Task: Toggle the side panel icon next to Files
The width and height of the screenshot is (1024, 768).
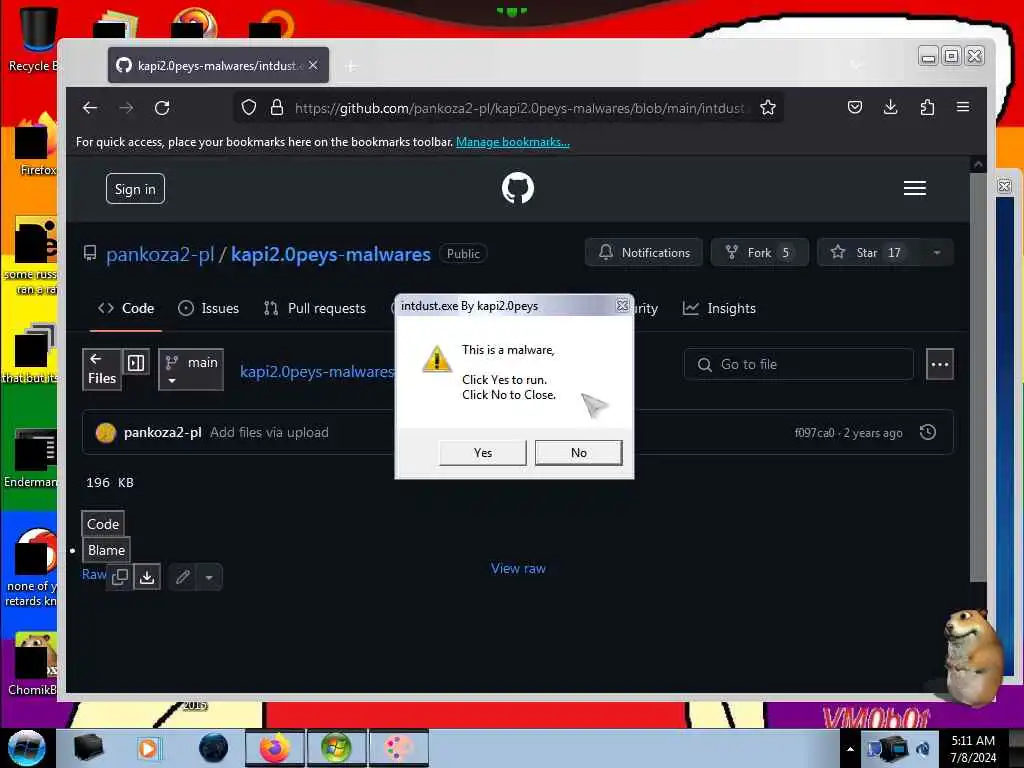Action: click(136, 362)
